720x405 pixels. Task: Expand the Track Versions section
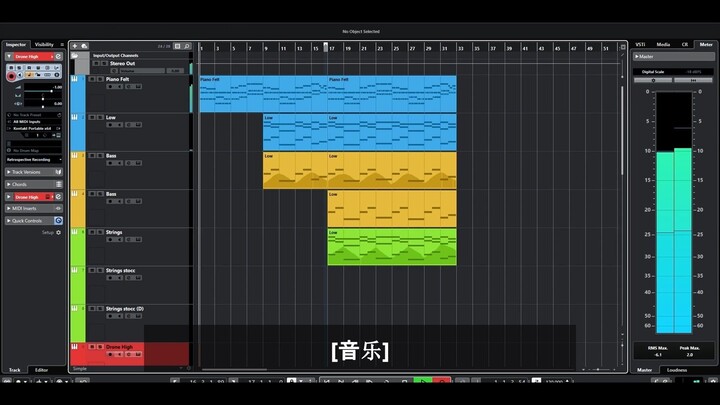pos(9,172)
